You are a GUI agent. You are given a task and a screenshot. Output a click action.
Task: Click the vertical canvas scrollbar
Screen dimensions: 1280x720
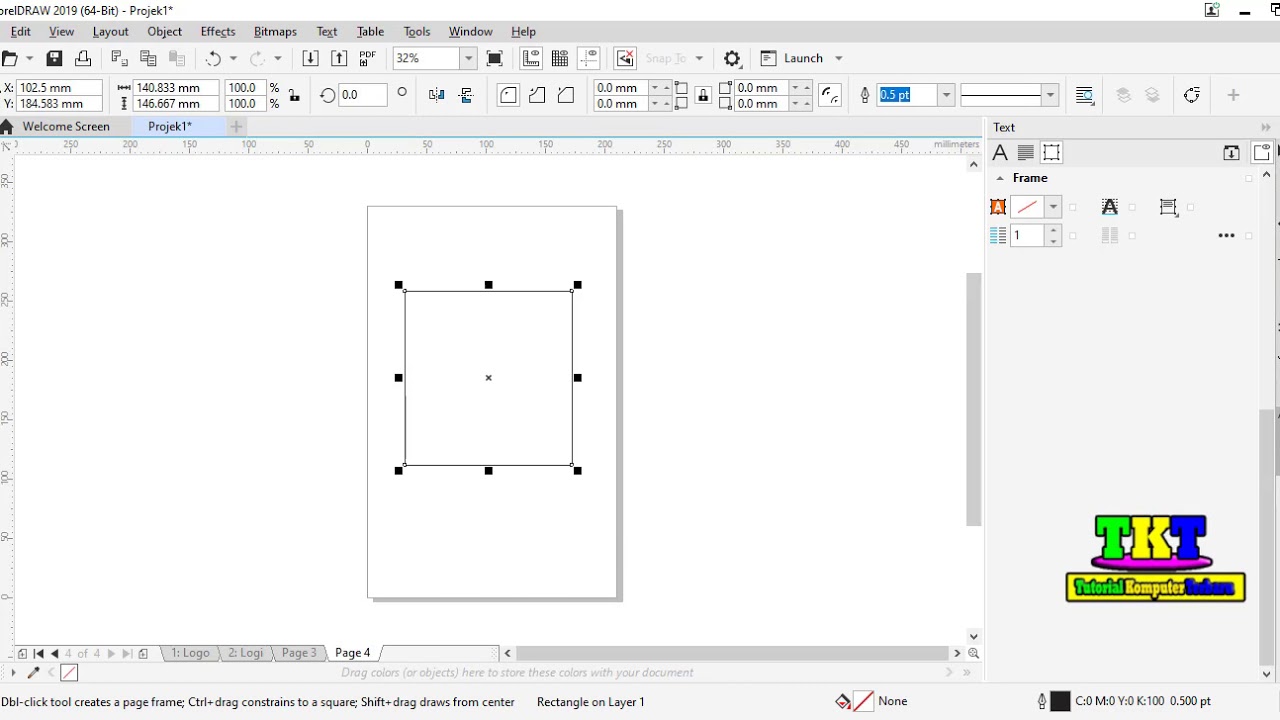click(974, 399)
